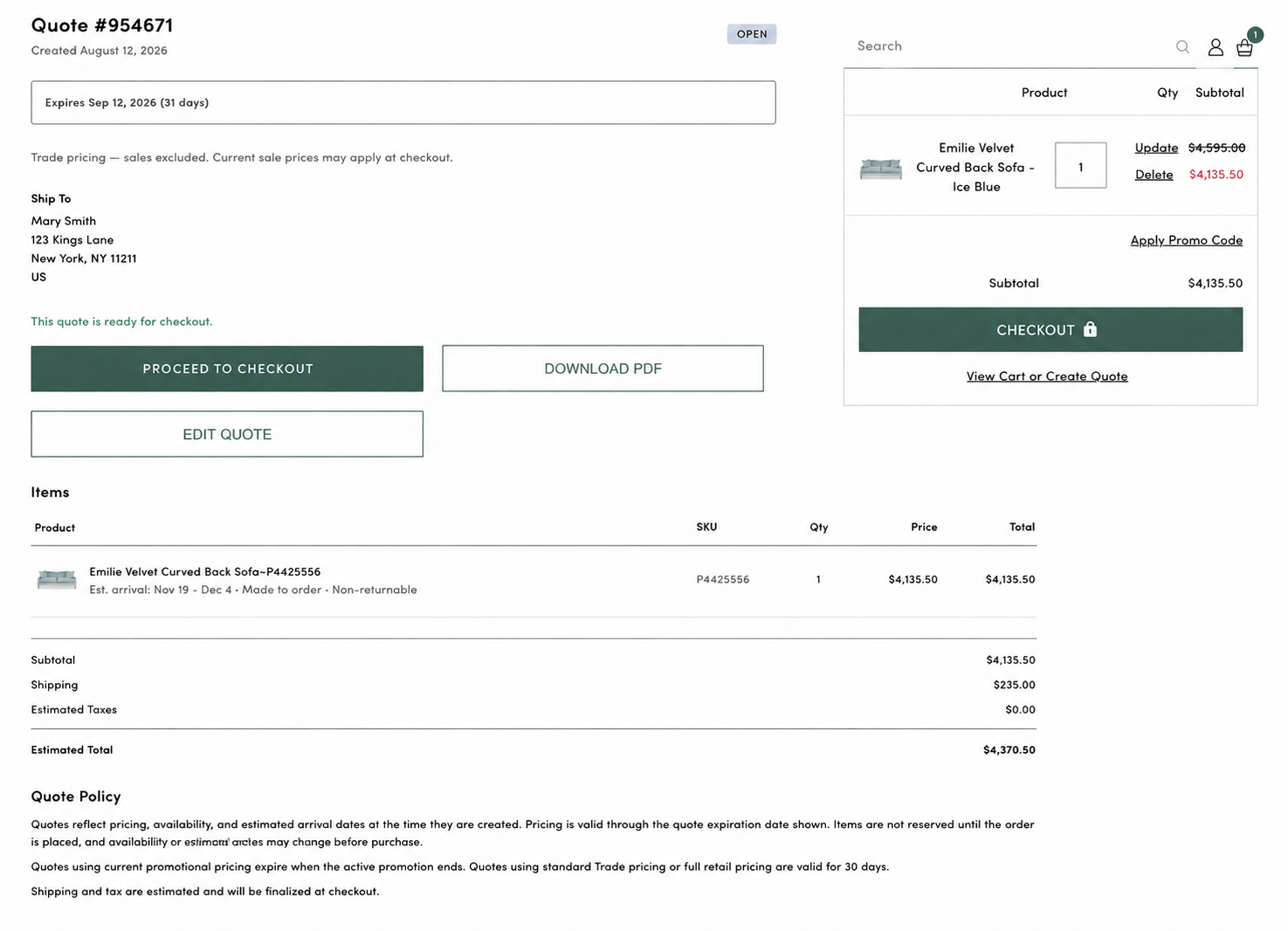Click 'Expires Sep 12, 2026 (31 days)' box
The image size is (1288, 931).
coord(403,102)
